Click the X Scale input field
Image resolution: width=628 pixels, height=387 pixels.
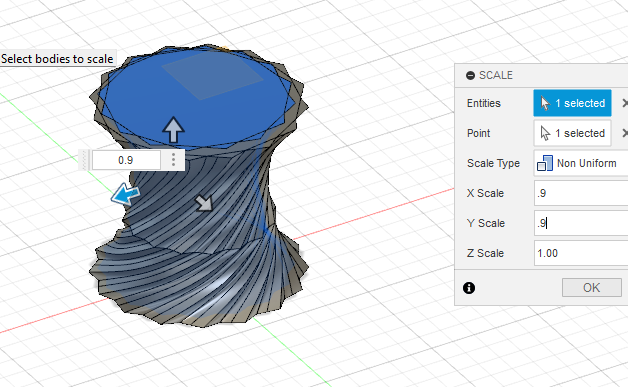(x=581, y=193)
